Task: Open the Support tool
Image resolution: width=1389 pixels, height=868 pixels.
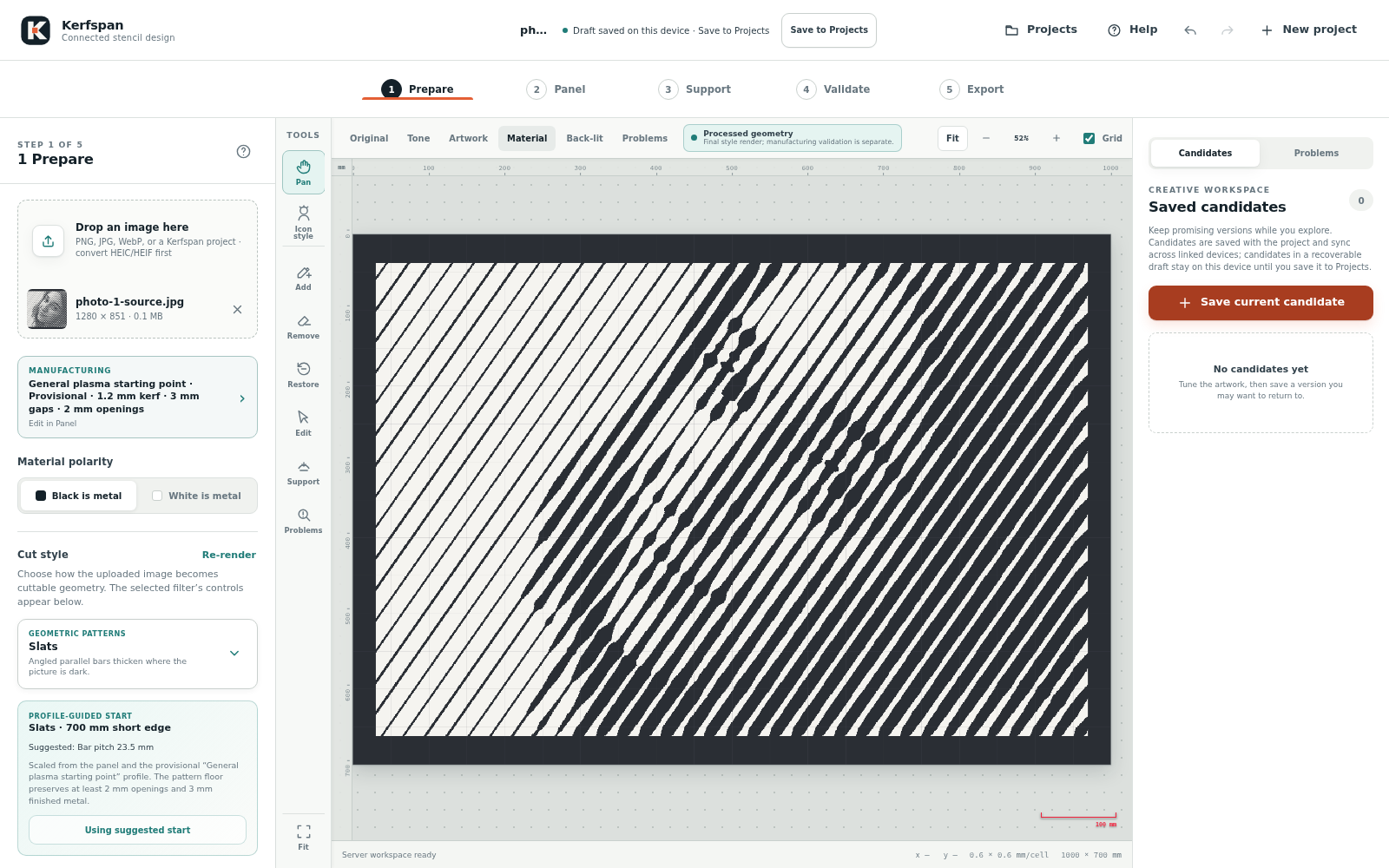Action: pyautogui.click(x=303, y=473)
